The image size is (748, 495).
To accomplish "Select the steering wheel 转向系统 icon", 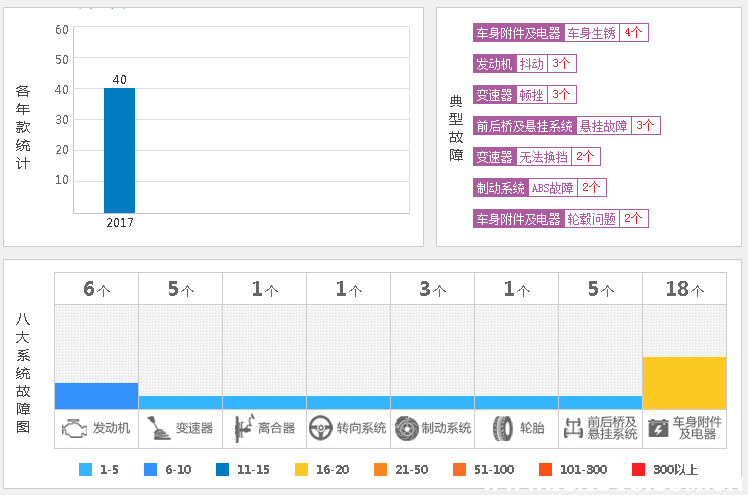I will pos(320,428).
